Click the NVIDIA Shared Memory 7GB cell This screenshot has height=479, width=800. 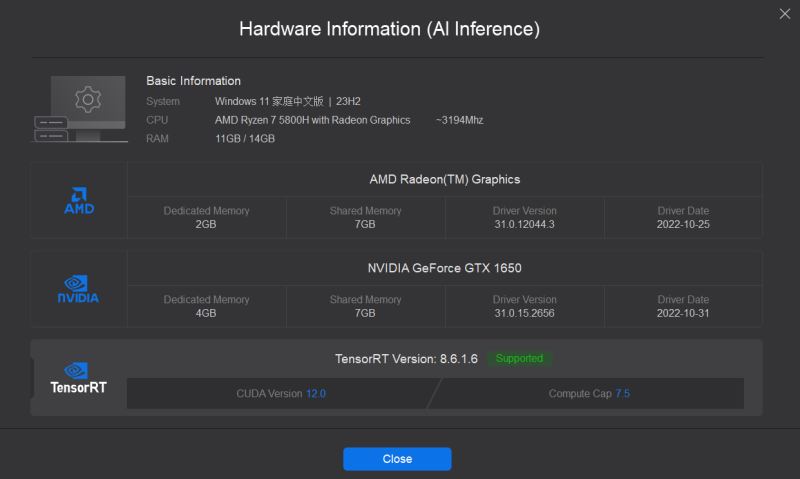pyautogui.click(x=365, y=307)
